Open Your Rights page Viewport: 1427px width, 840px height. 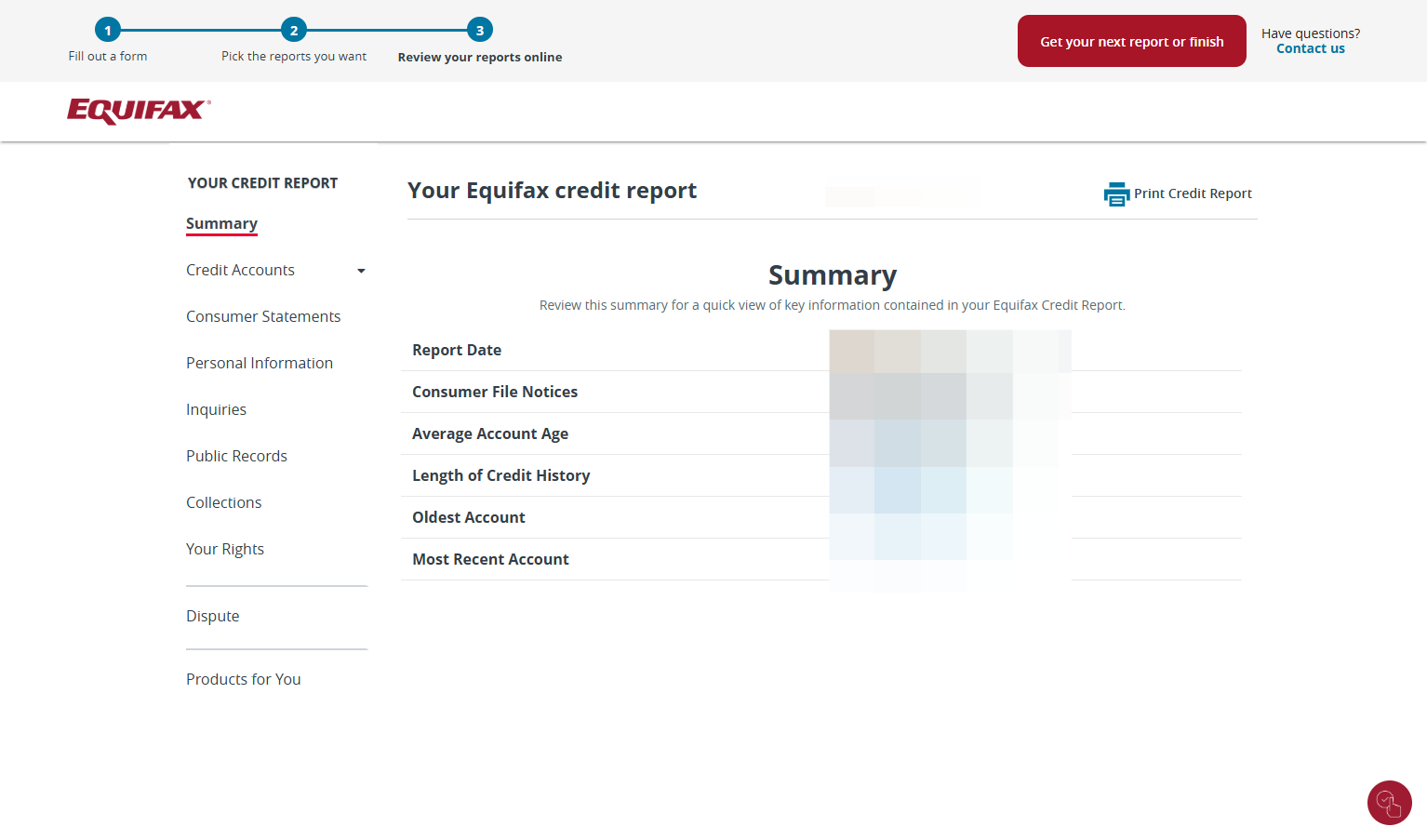click(x=225, y=549)
